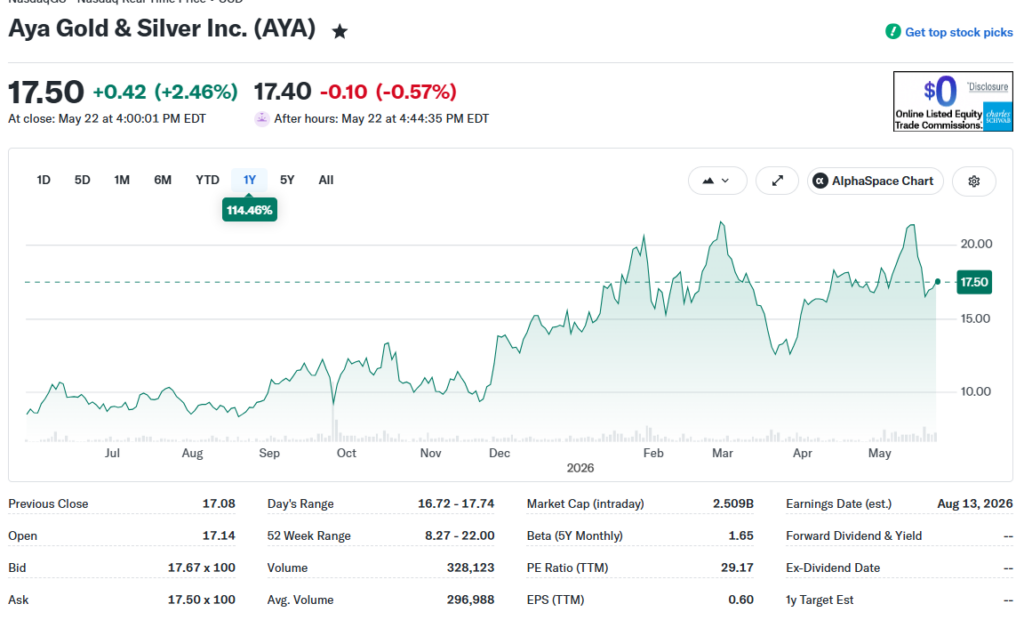Add AYA to watchlist with star icon

click(x=340, y=31)
